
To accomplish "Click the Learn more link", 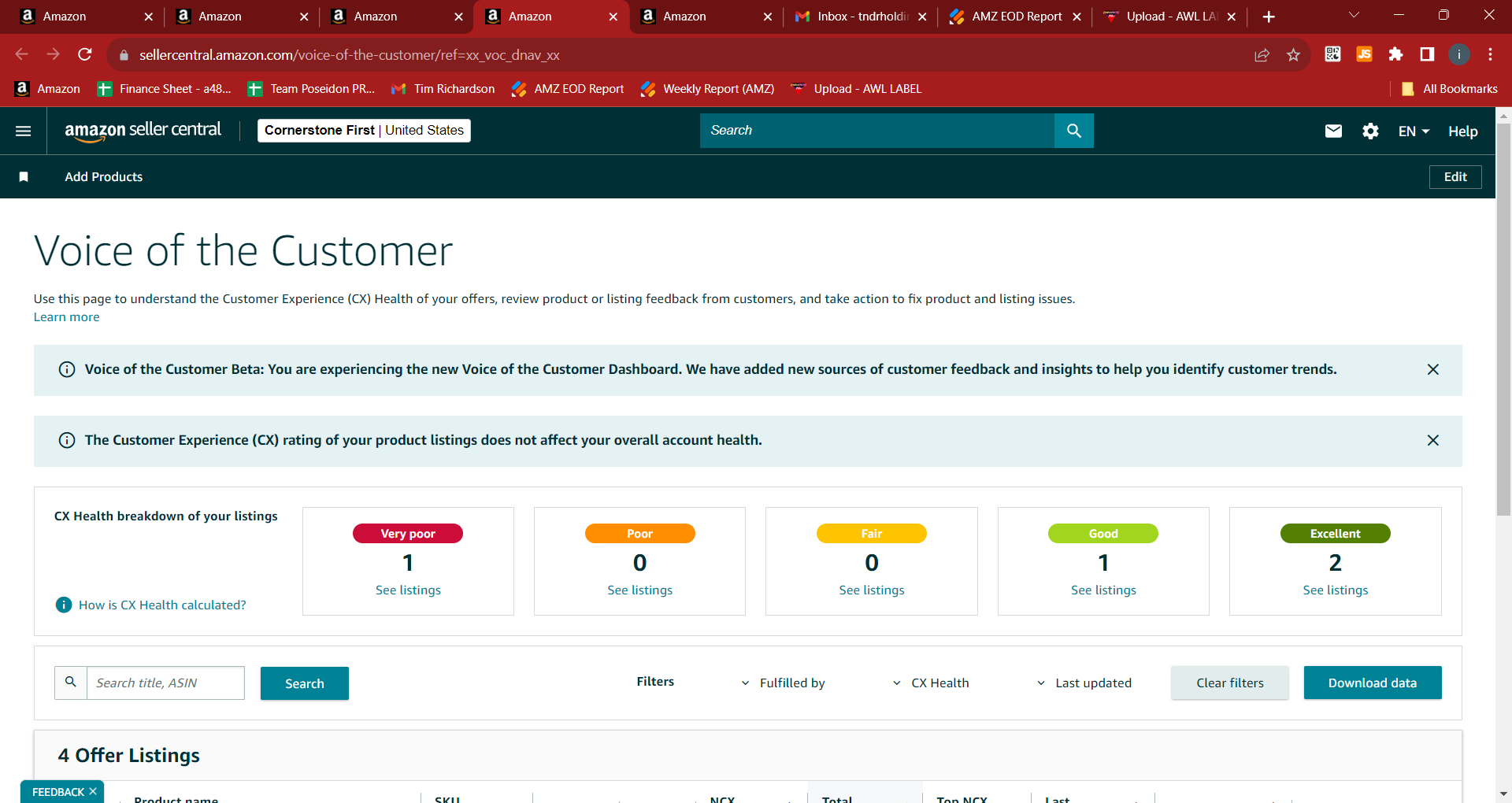I will coord(66,317).
